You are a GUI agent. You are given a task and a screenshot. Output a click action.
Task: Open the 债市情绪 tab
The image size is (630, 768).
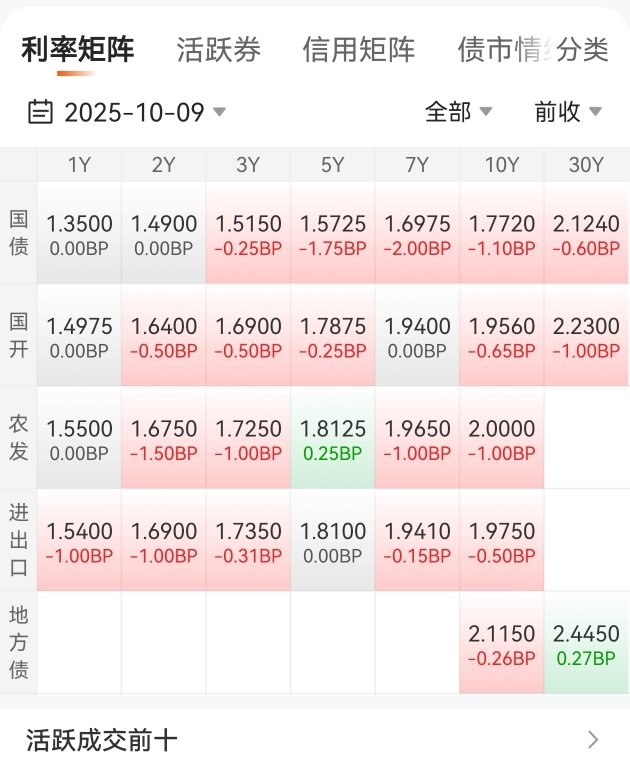pyautogui.click(x=502, y=49)
